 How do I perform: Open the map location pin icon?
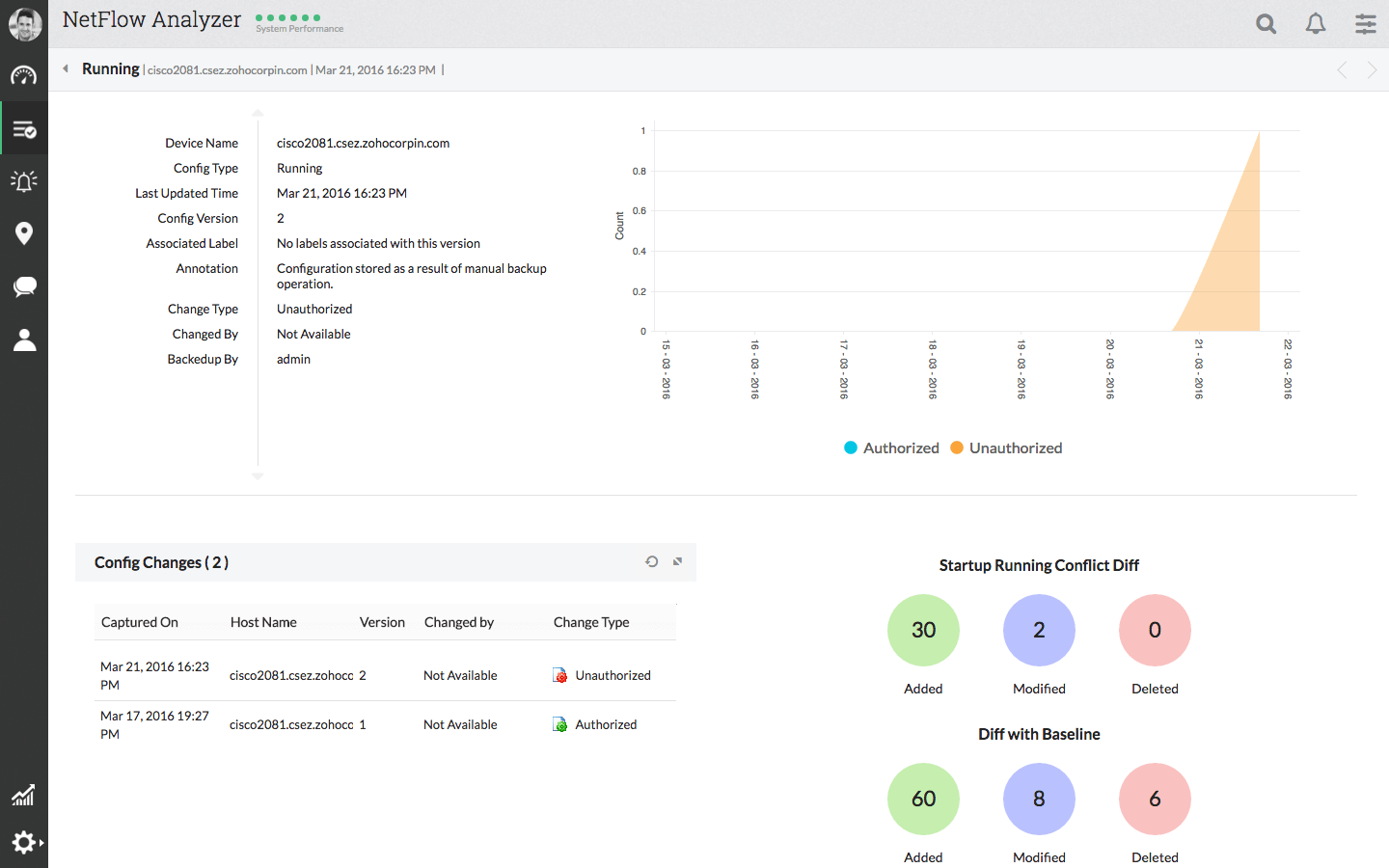pyautogui.click(x=24, y=233)
